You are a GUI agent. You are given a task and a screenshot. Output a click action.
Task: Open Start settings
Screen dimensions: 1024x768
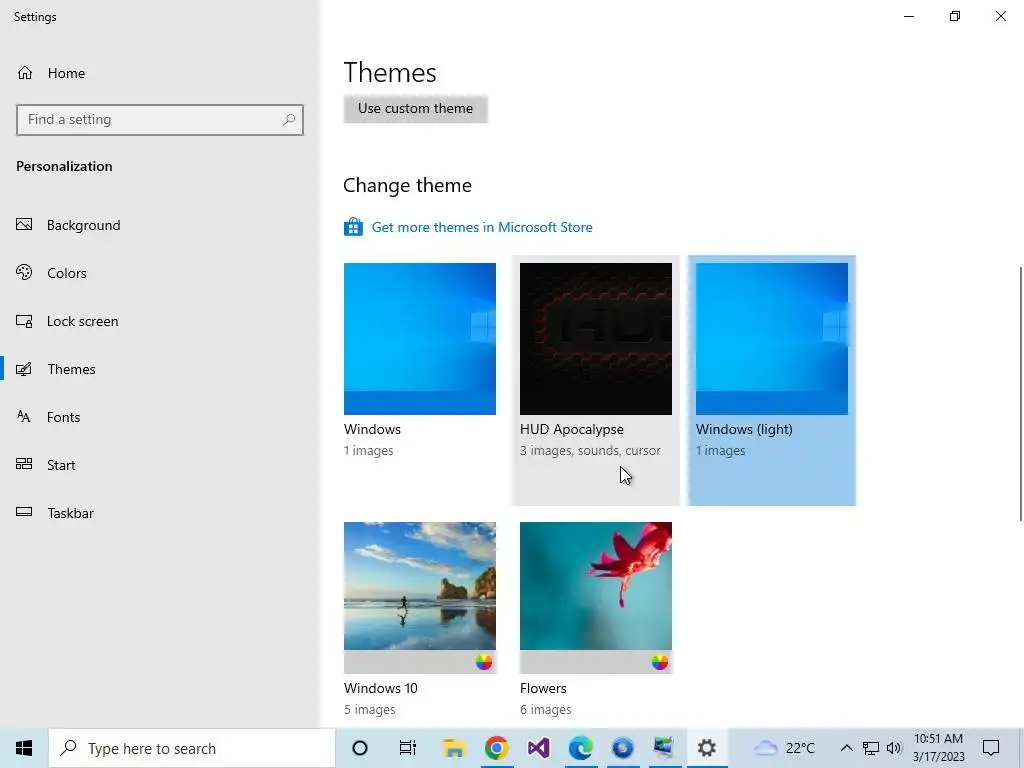pyautogui.click(x=160, y=465)
